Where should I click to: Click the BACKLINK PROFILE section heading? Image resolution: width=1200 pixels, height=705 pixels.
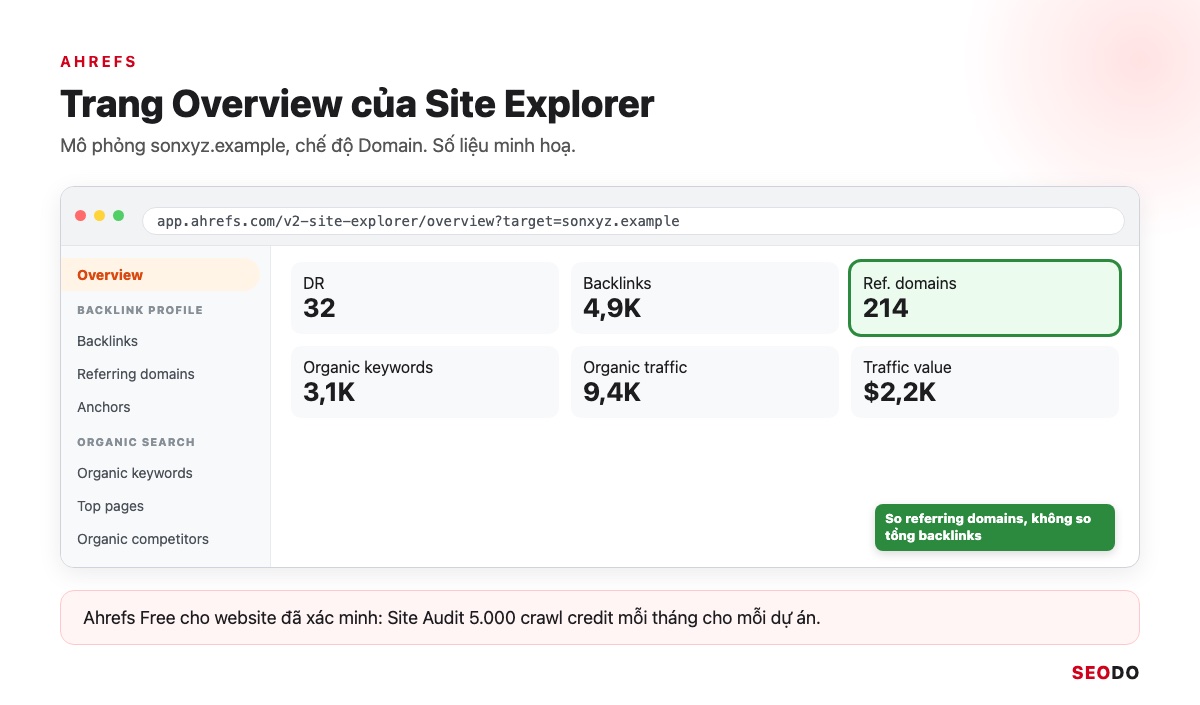tap(140, 310)
